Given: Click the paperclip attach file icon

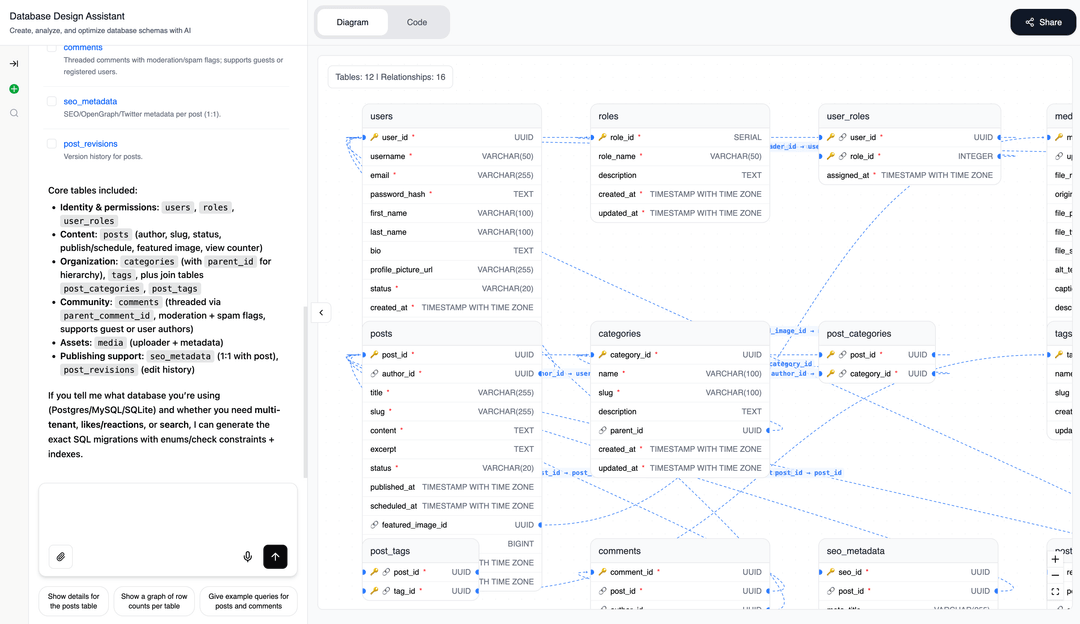Looking at the screenshot, I should (x=61, y=557).
